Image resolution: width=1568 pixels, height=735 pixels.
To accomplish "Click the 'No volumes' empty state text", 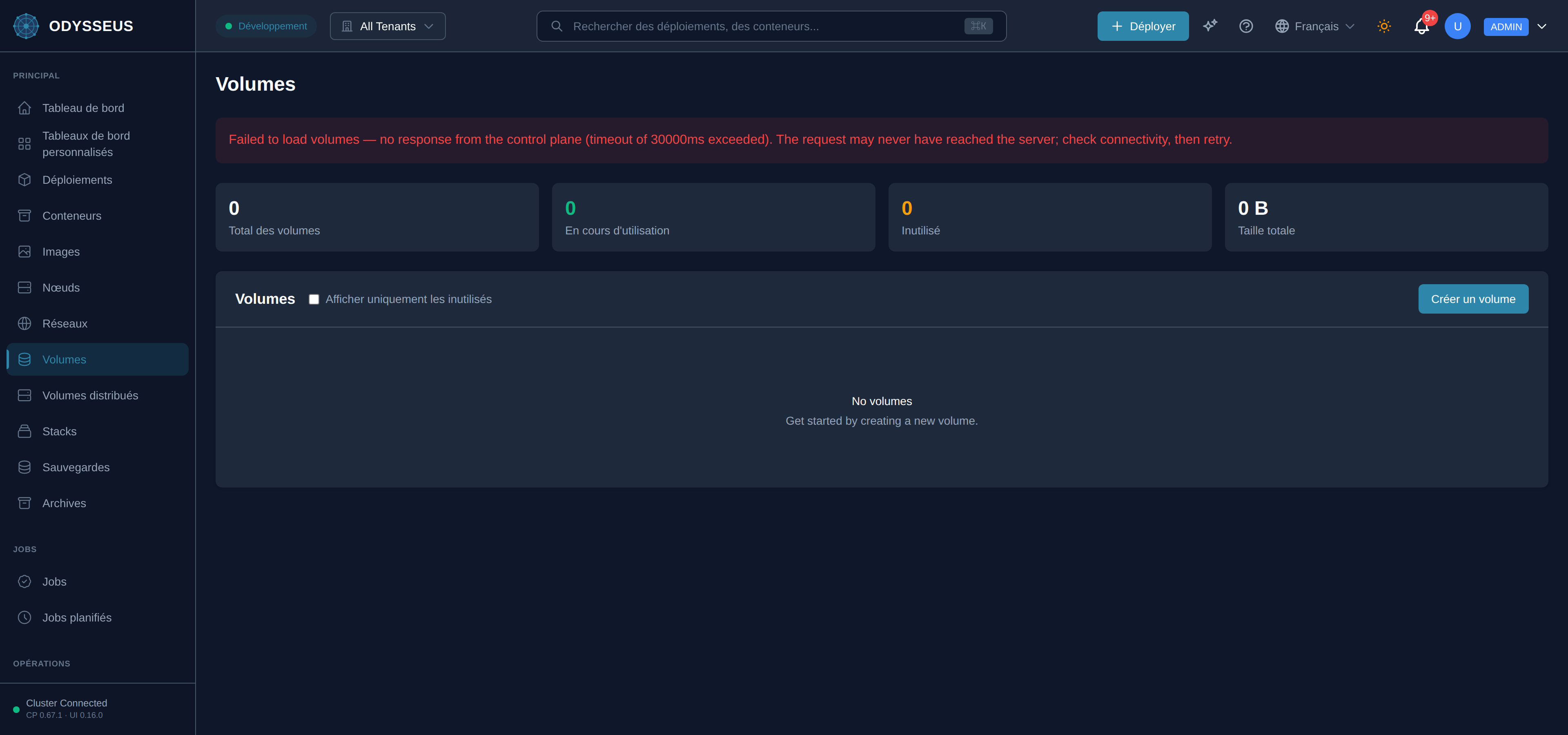I will click(882, 401).
